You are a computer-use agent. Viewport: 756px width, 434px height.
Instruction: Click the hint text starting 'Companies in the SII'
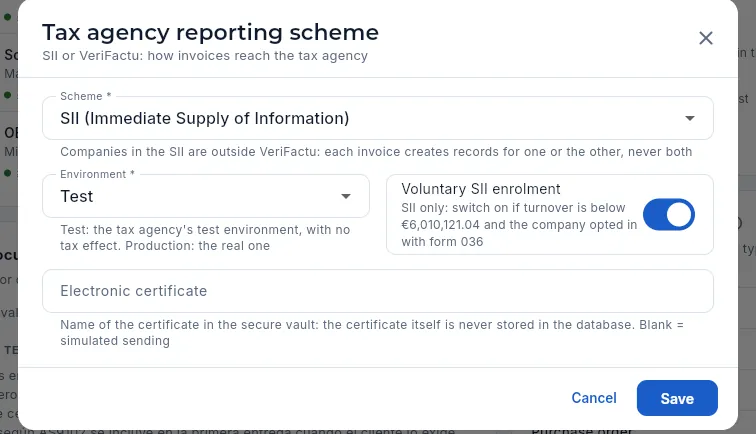pos(376,152)
